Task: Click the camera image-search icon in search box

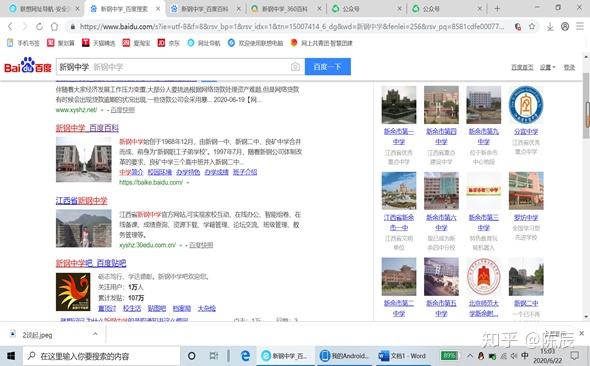Action: [x=295, y=67]
